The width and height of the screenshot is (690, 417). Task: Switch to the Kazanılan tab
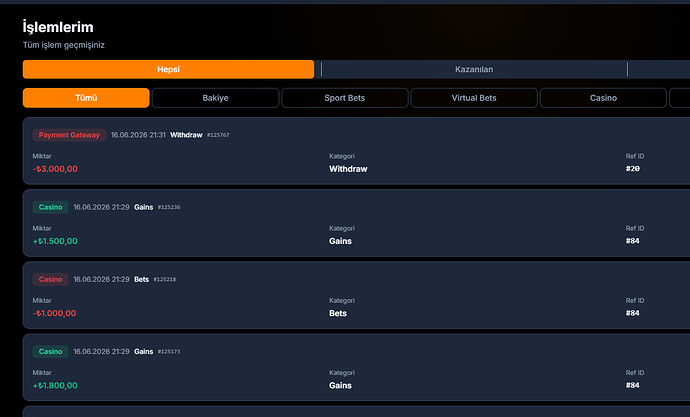coord(474,69)
